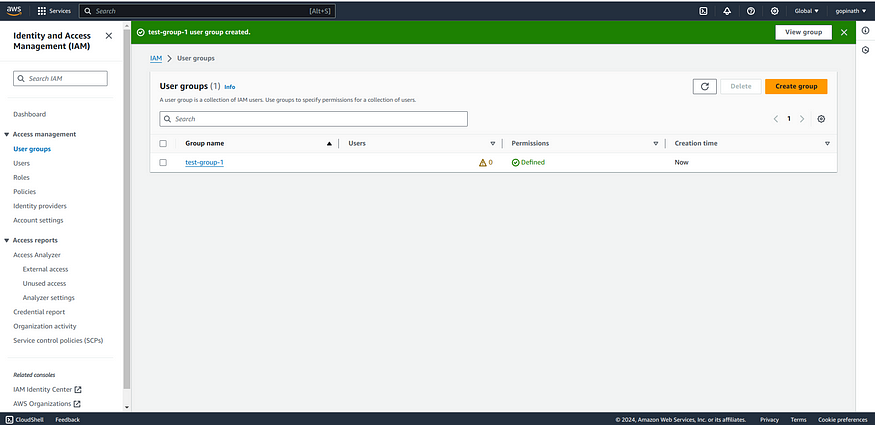The width and height of the screenshot is (875, 425).
Task: Click the View group button
Action: click(804, 32)
